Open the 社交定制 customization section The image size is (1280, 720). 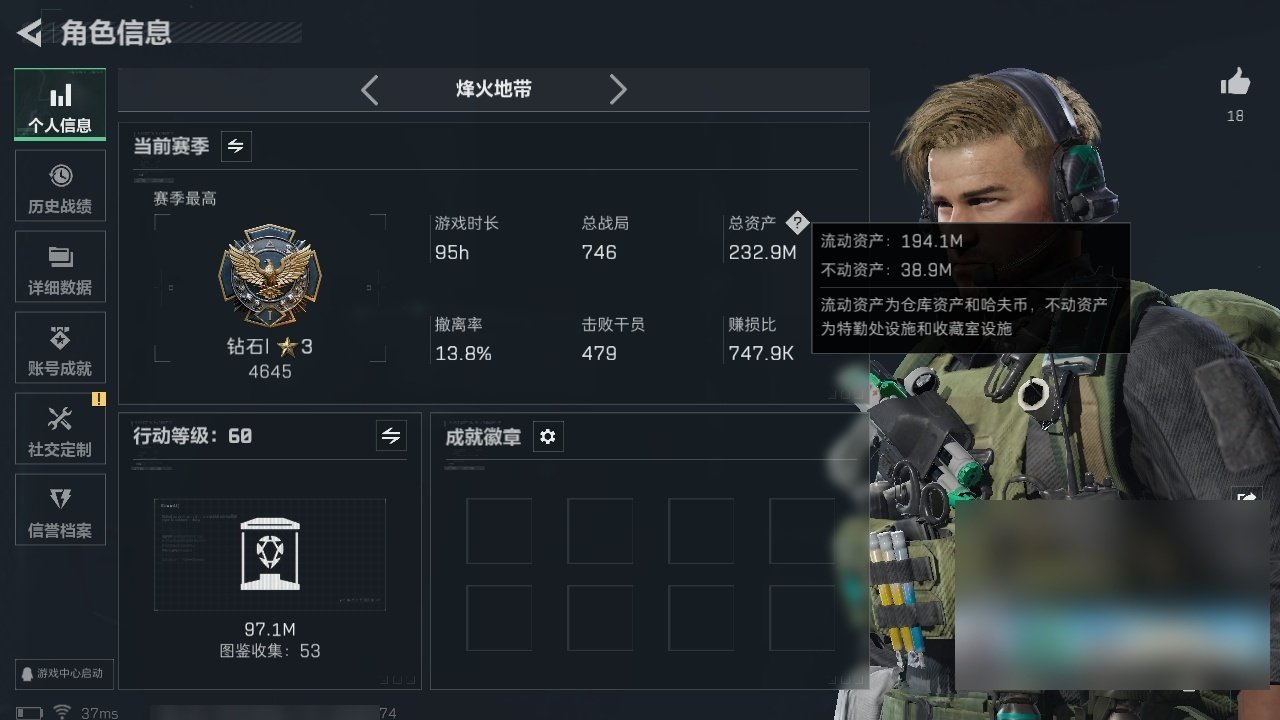[x=60, y=429]
